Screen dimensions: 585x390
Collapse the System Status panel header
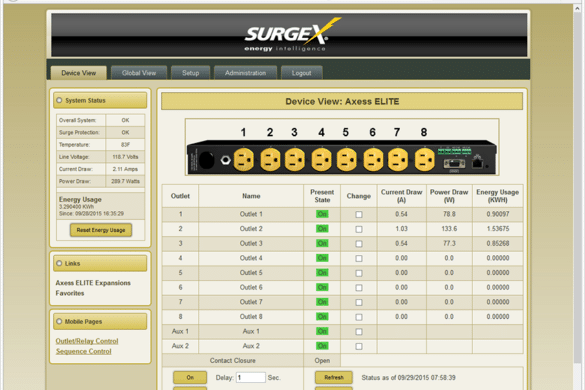pos(100,100)
